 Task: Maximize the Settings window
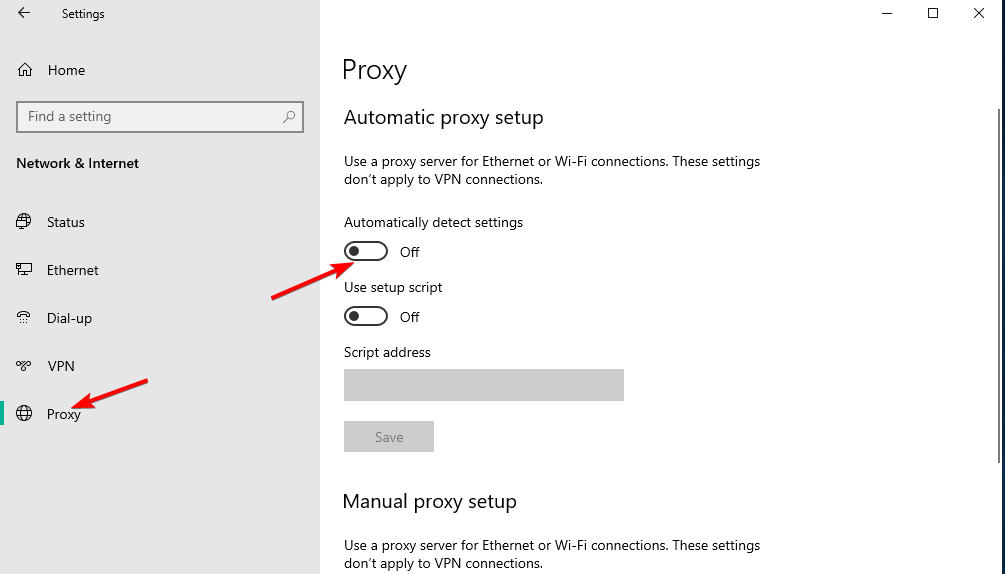pyautogui.click(x=933, y=13)
